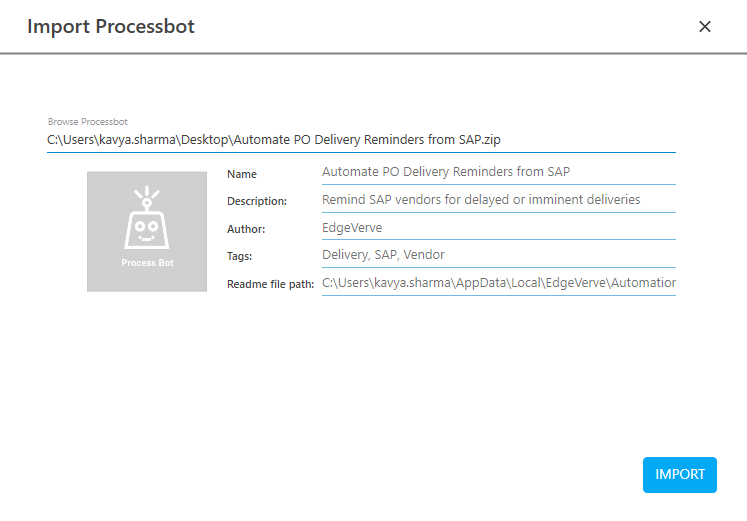Click the 'Author:' label
Screen dimensions: 747x521
pos(246,229)
